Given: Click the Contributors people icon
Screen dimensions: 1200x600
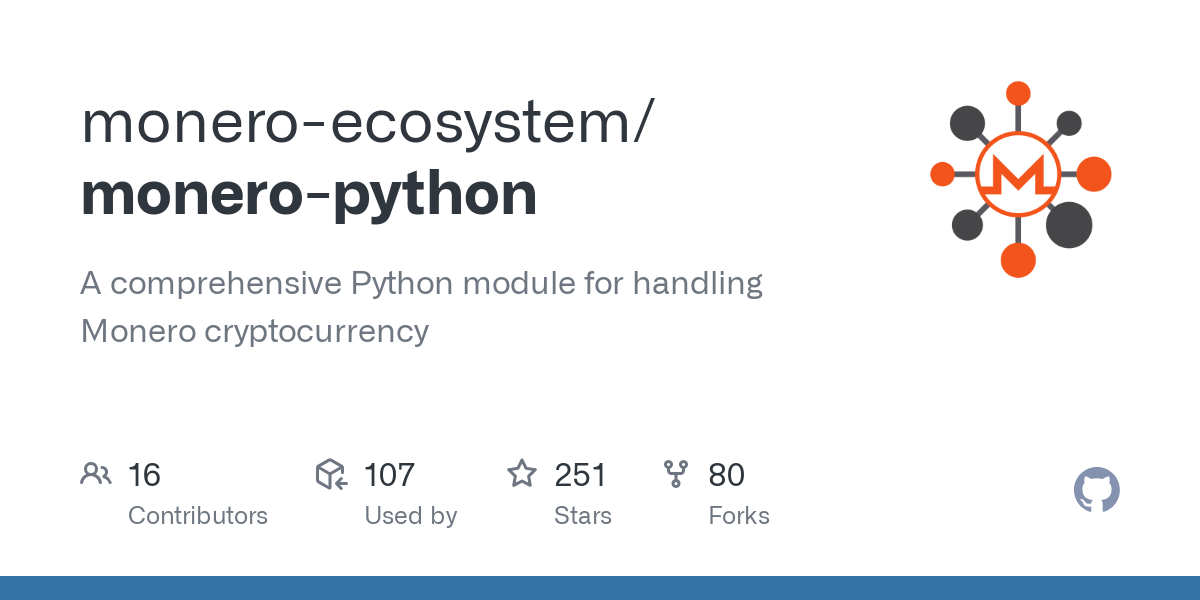Looking at the screenshot, I should point(96,474).
